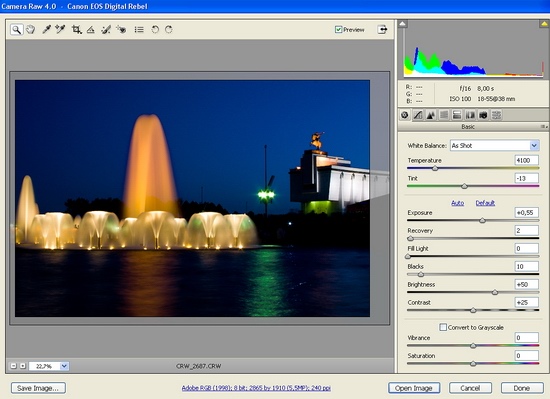
Task: Open the Presets panel tab
Action: [496, 115]
